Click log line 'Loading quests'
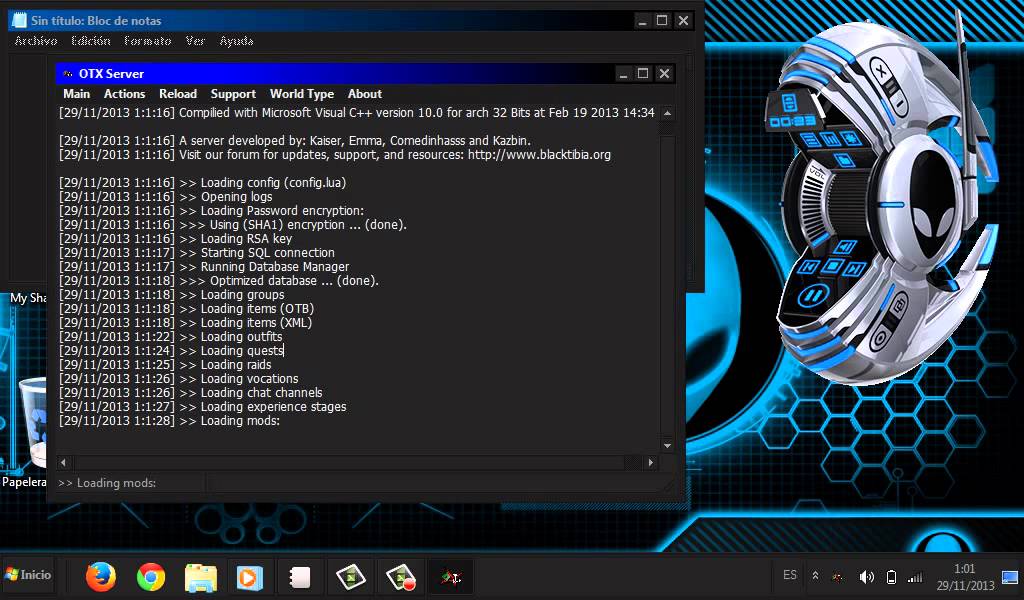 (171, 351)
